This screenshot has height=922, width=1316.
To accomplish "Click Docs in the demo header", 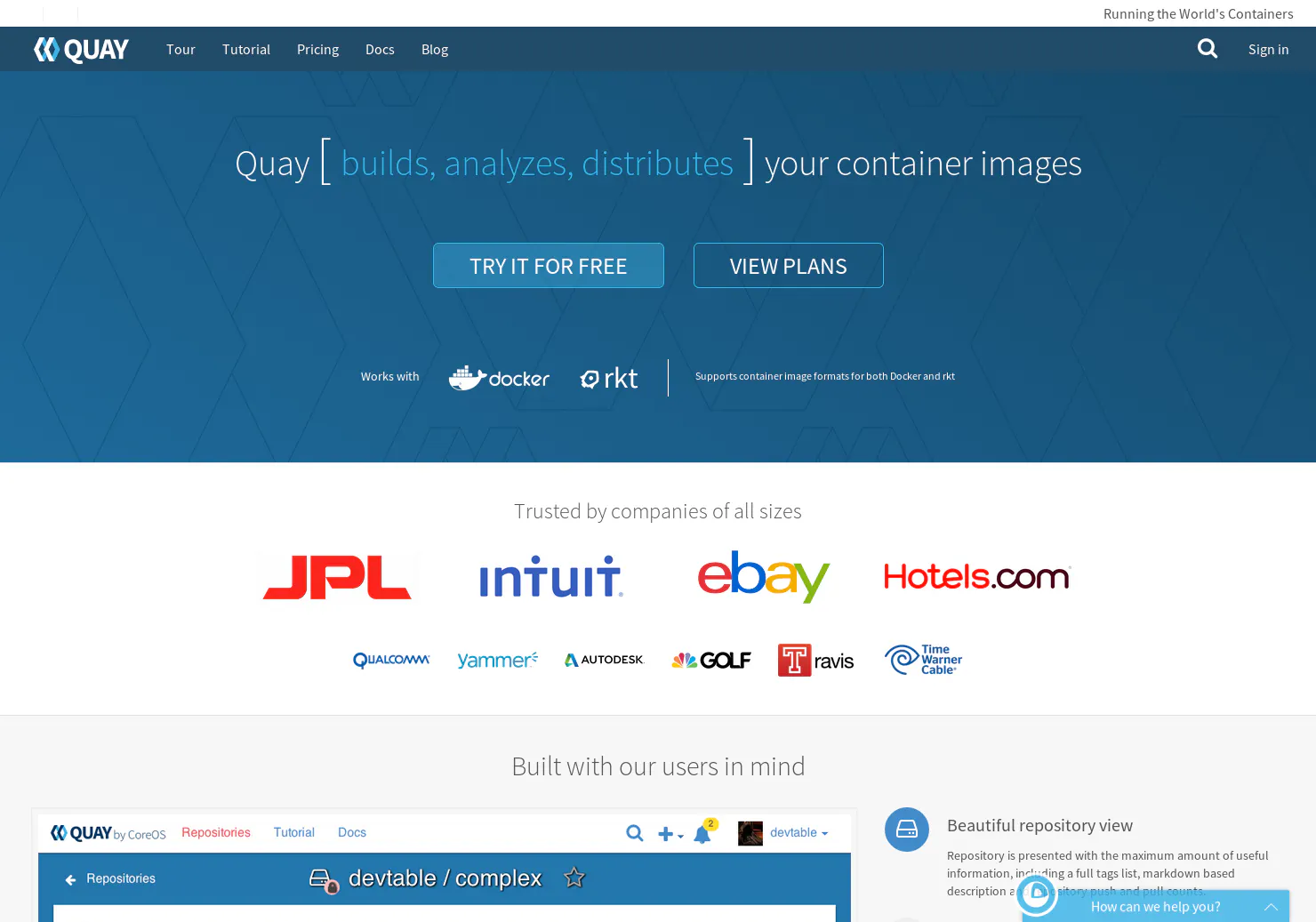I will coord(352,832).
